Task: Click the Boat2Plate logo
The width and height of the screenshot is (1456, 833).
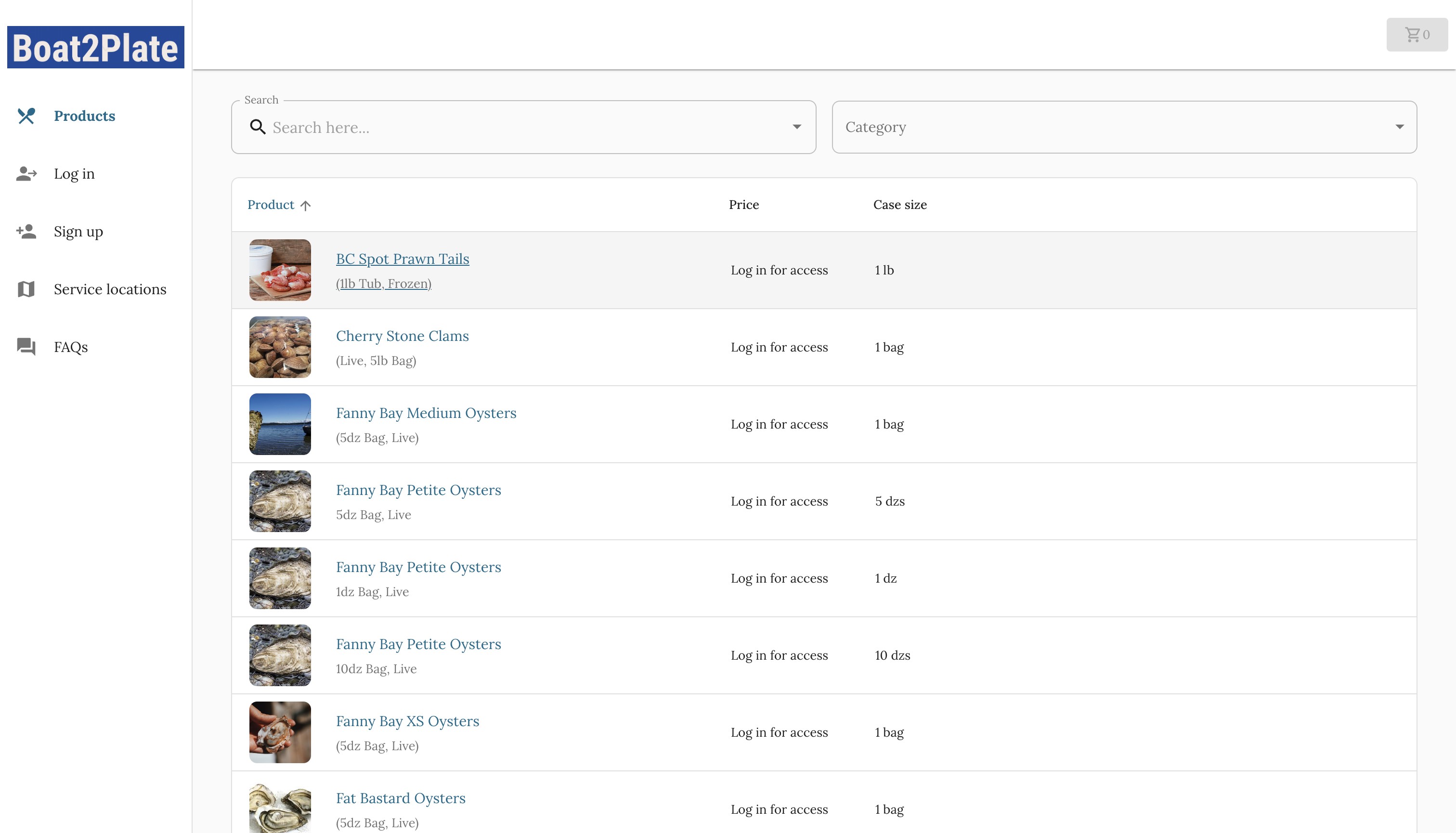Action: (95, 47)
